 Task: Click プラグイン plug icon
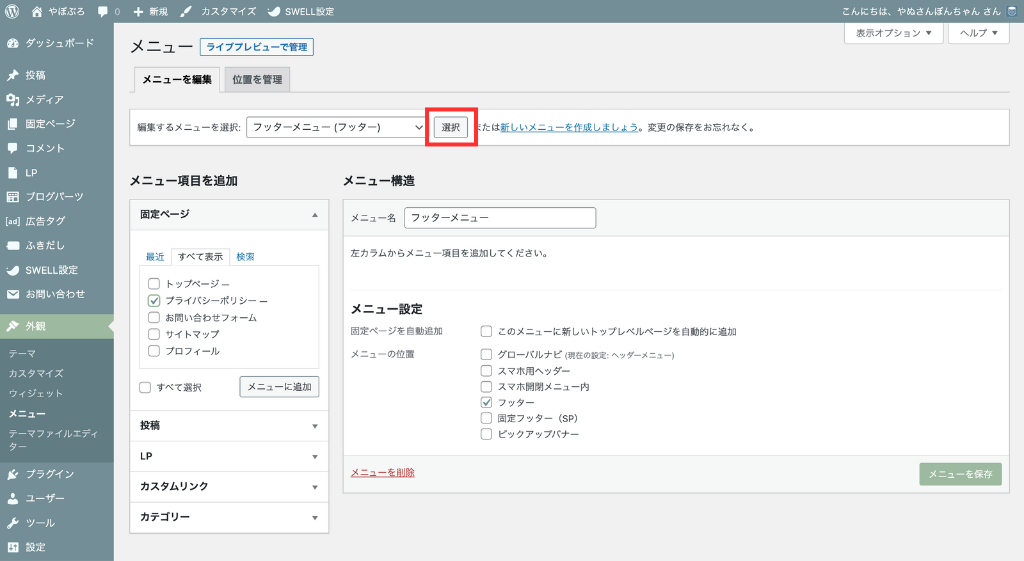[x=12, y=474]
